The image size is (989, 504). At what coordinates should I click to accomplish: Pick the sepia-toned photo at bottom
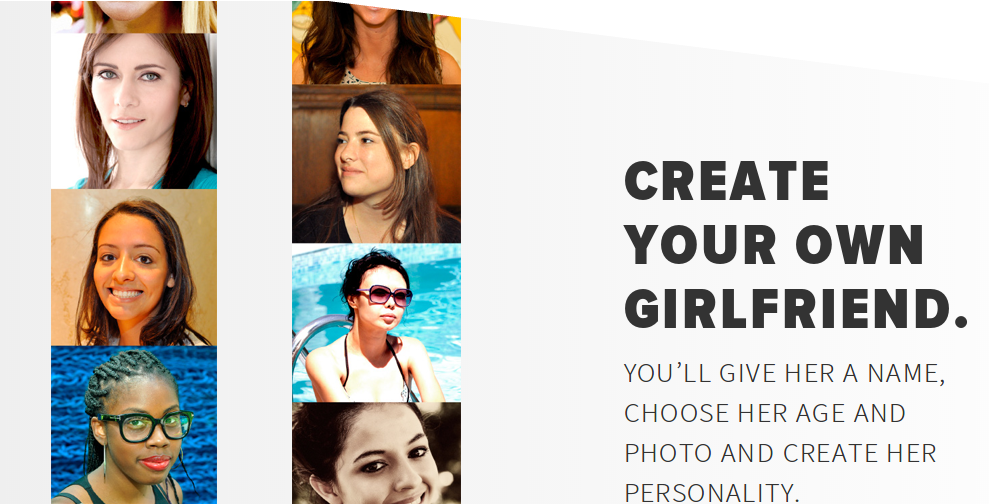tap(376, 454)
